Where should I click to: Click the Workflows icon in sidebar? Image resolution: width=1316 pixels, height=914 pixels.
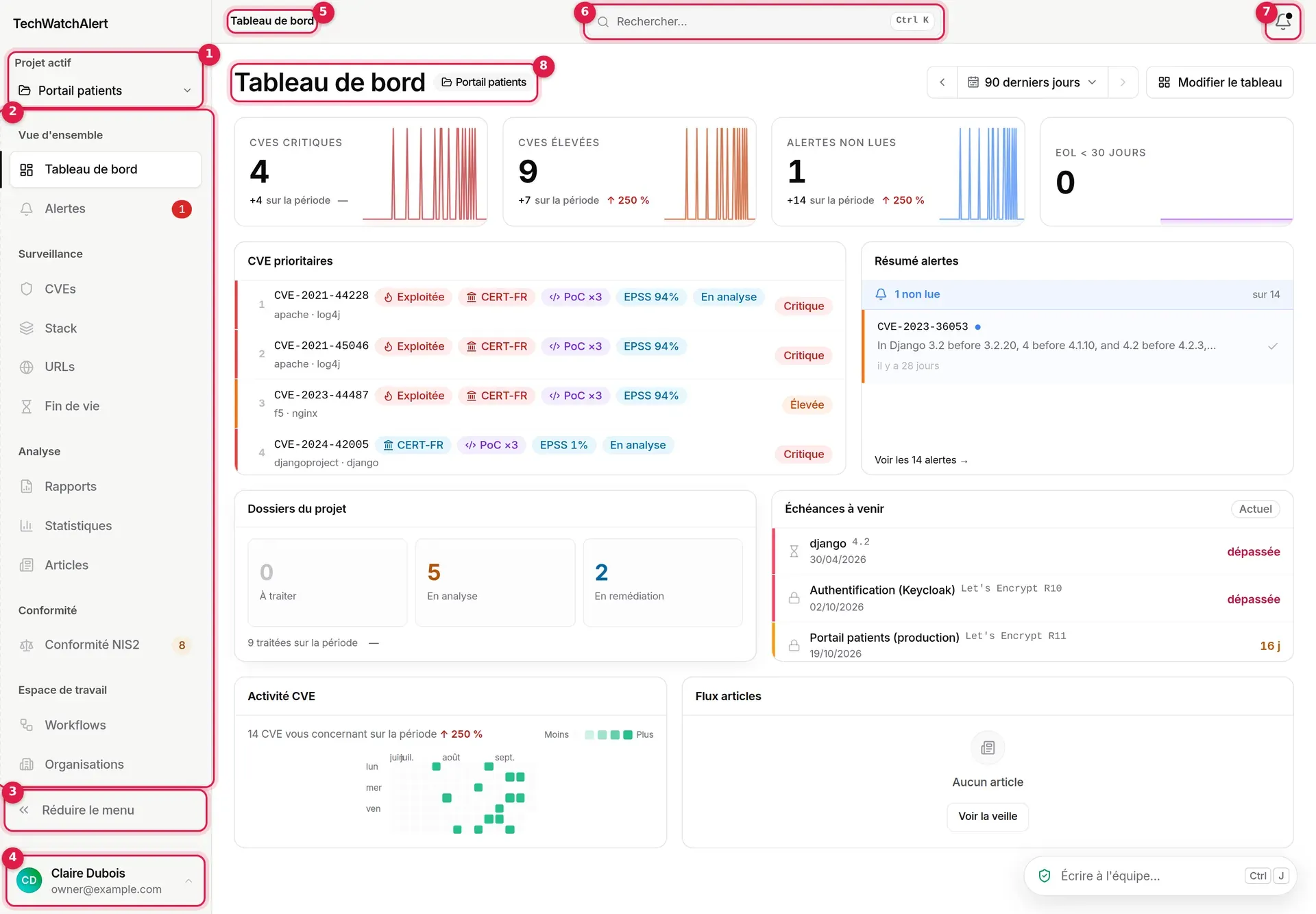27,725
